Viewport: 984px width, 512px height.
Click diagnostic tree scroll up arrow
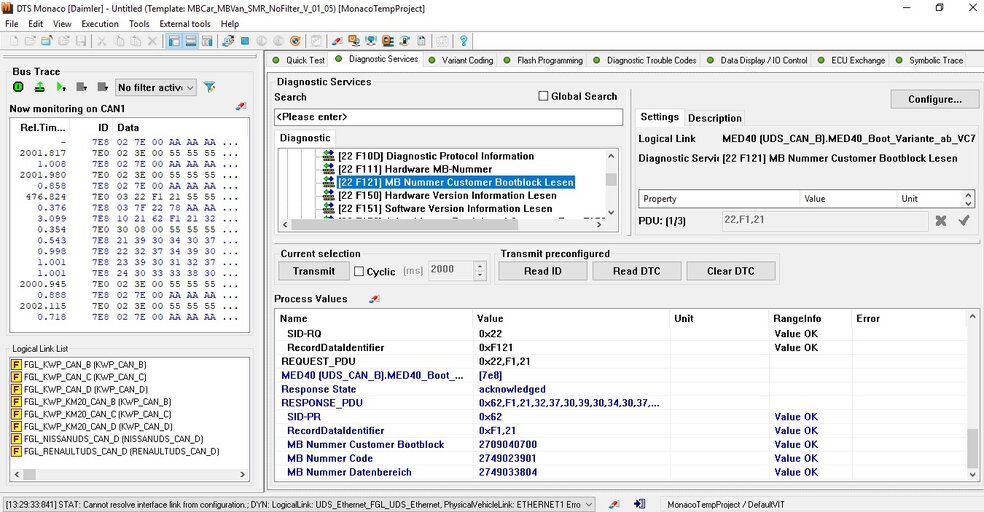tap(611, 155)
